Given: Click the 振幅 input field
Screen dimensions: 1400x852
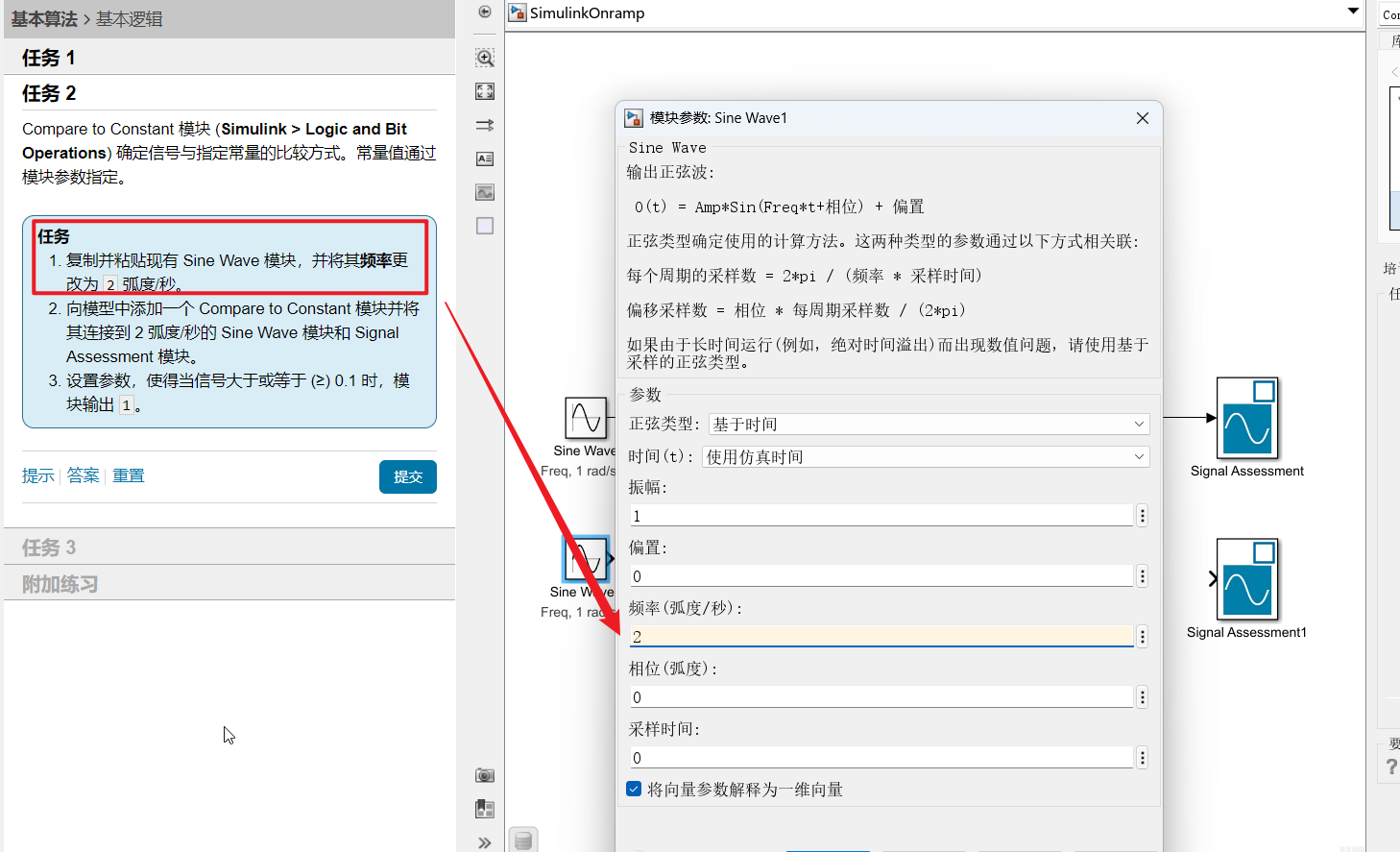Looking at the screenshot, I should click(x=881, y=516).
